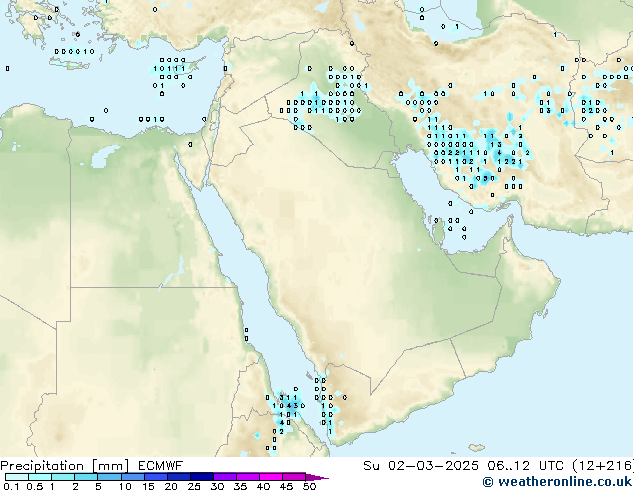Image resolution: width=634 pixels, height=490 pixels.
Task: Click the '45' legend value
Action: point(286,486)
